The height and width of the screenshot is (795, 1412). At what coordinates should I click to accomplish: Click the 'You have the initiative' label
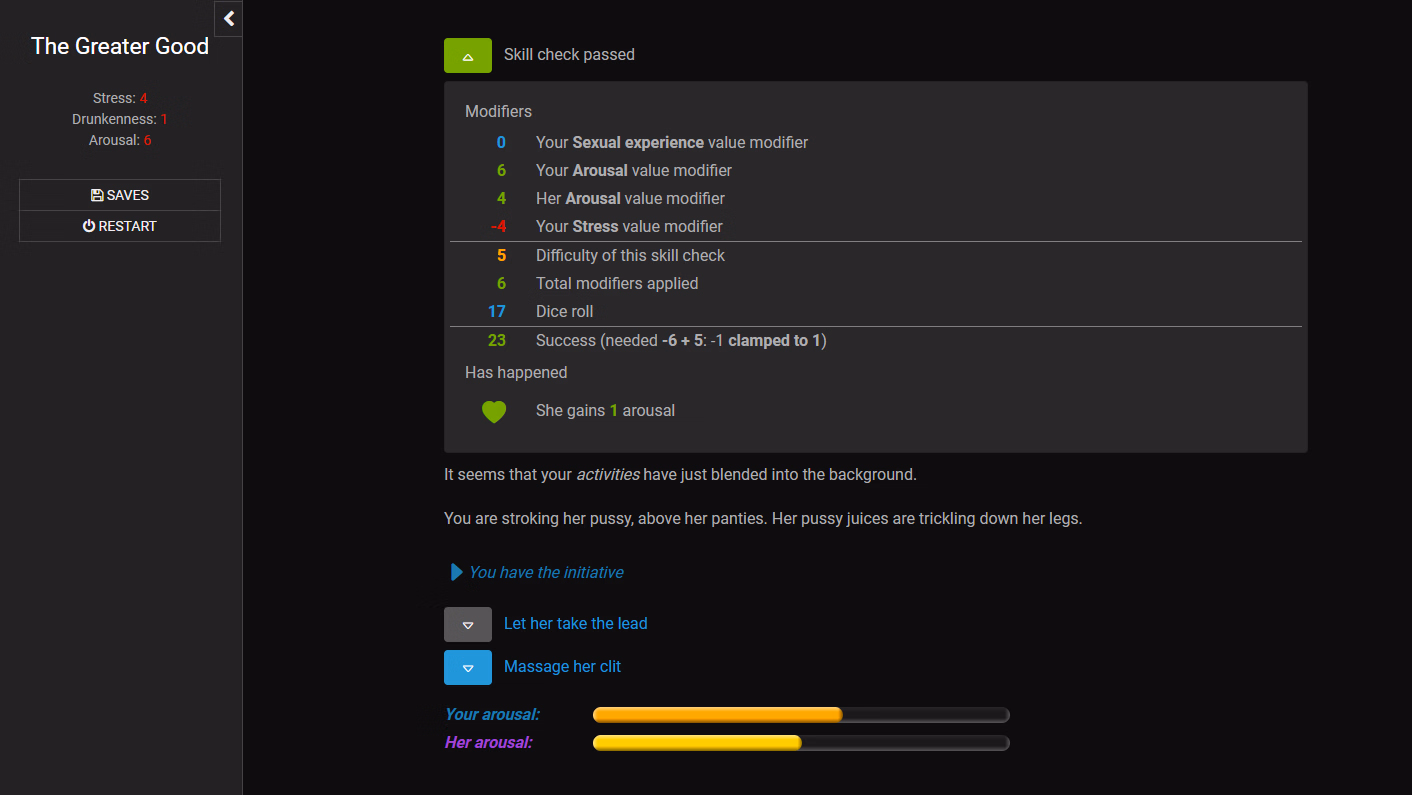point(546,571)
